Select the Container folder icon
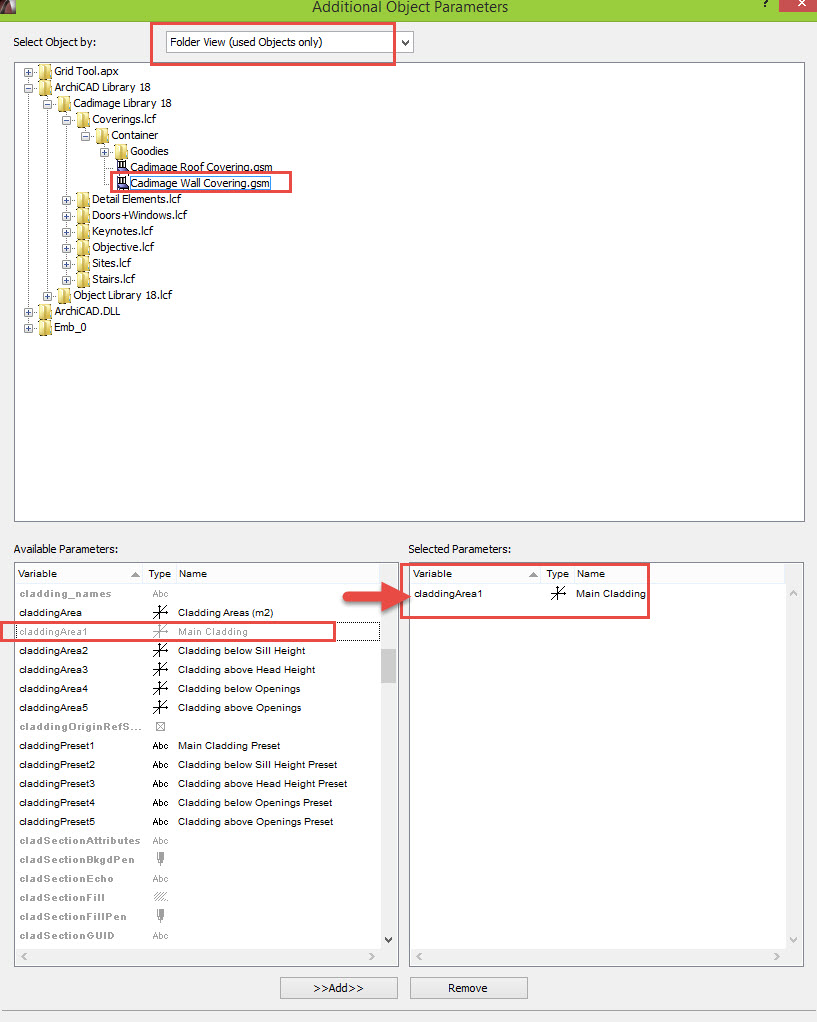 click(102, 135)
